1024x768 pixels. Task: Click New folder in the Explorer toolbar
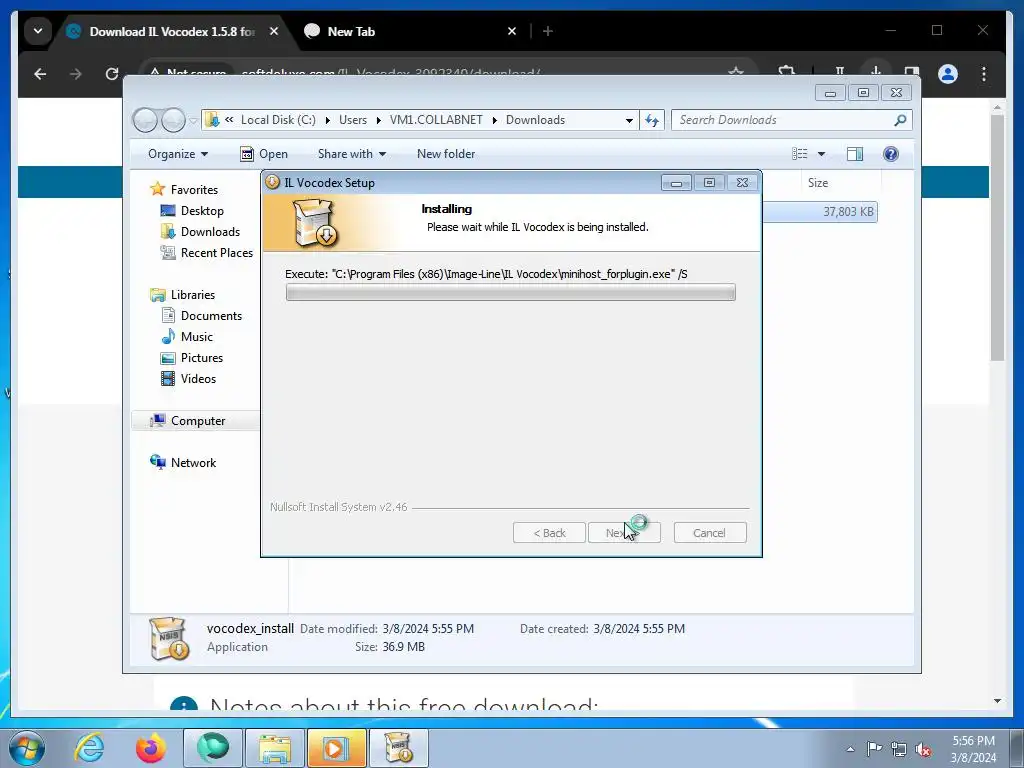(x=446, y=154)
